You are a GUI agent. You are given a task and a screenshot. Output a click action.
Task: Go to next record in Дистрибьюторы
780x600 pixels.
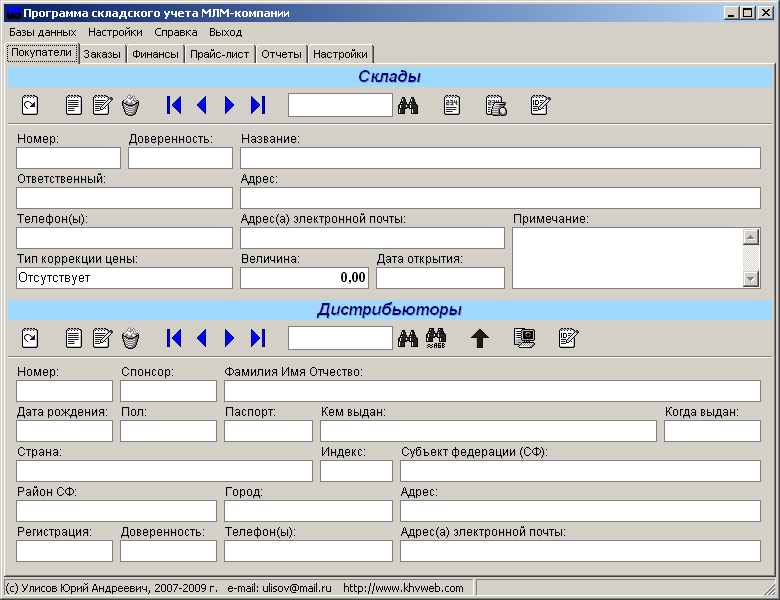[229, 338]
